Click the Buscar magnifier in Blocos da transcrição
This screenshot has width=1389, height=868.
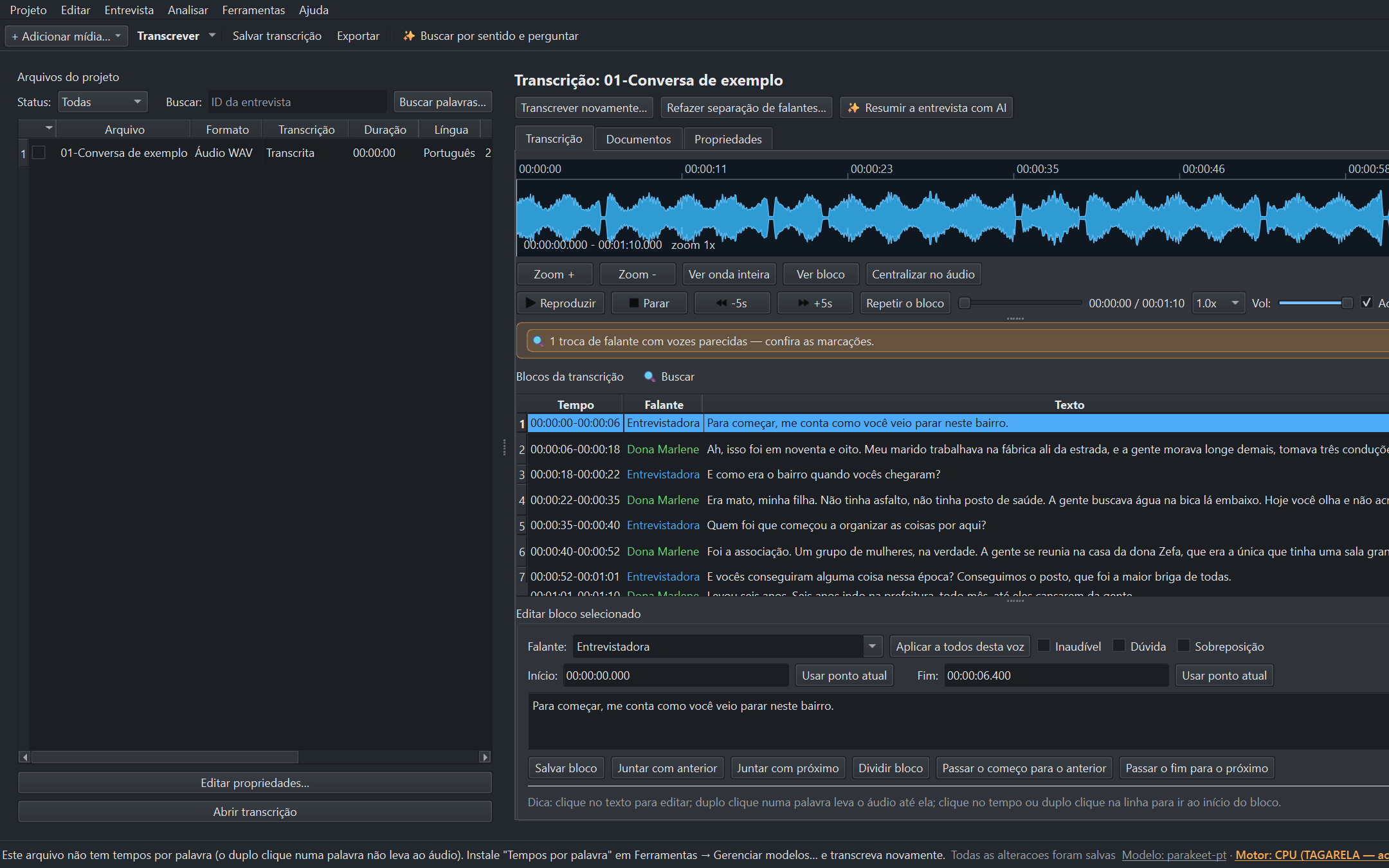pyautogui.click(x=669, y=377)
